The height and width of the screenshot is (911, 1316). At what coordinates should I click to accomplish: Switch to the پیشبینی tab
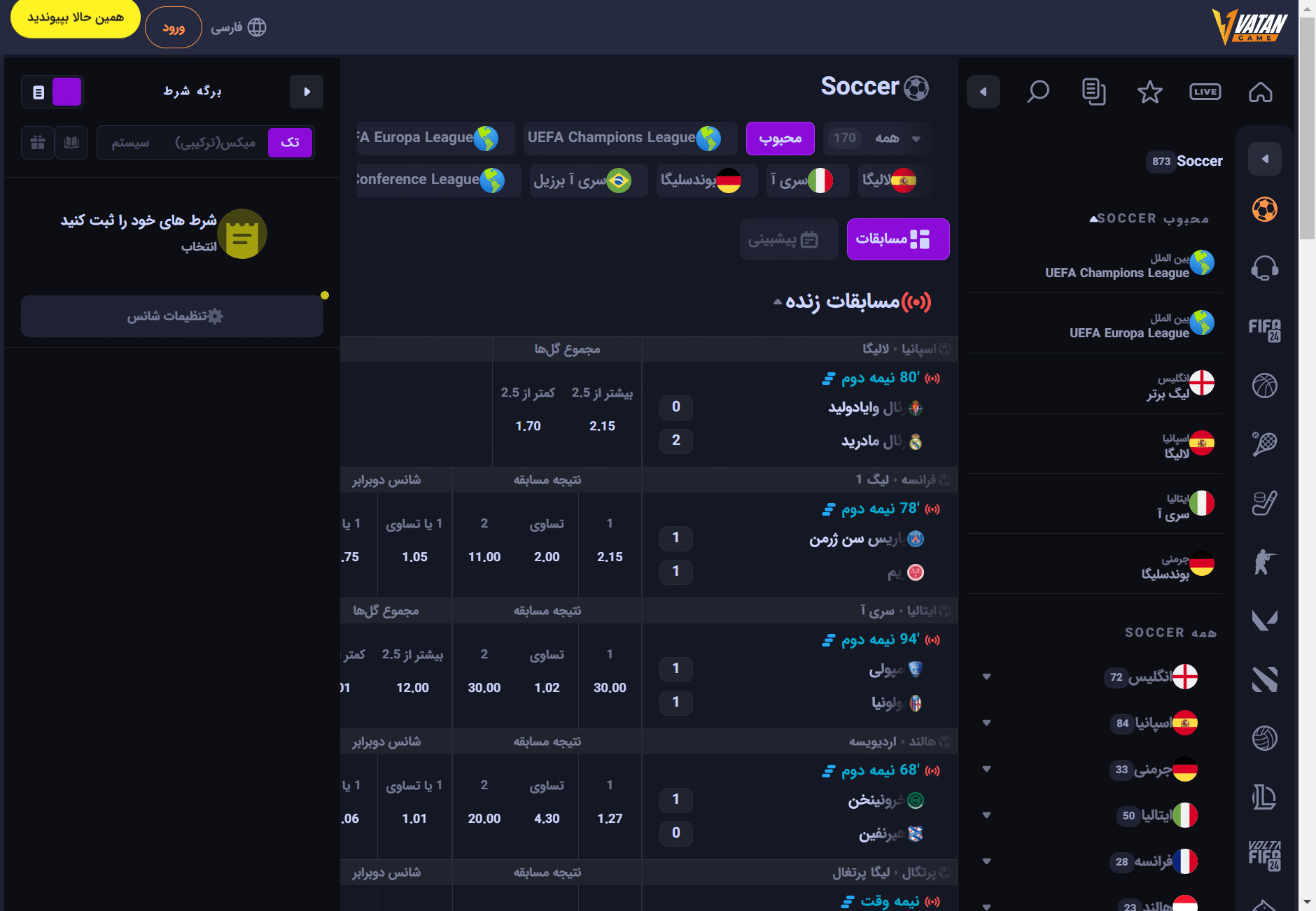(789, 239)
